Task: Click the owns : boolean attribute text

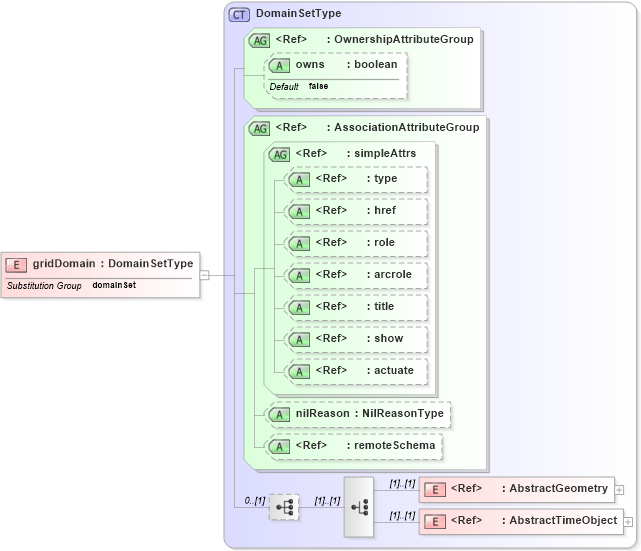Action: [x=346, y=65]
